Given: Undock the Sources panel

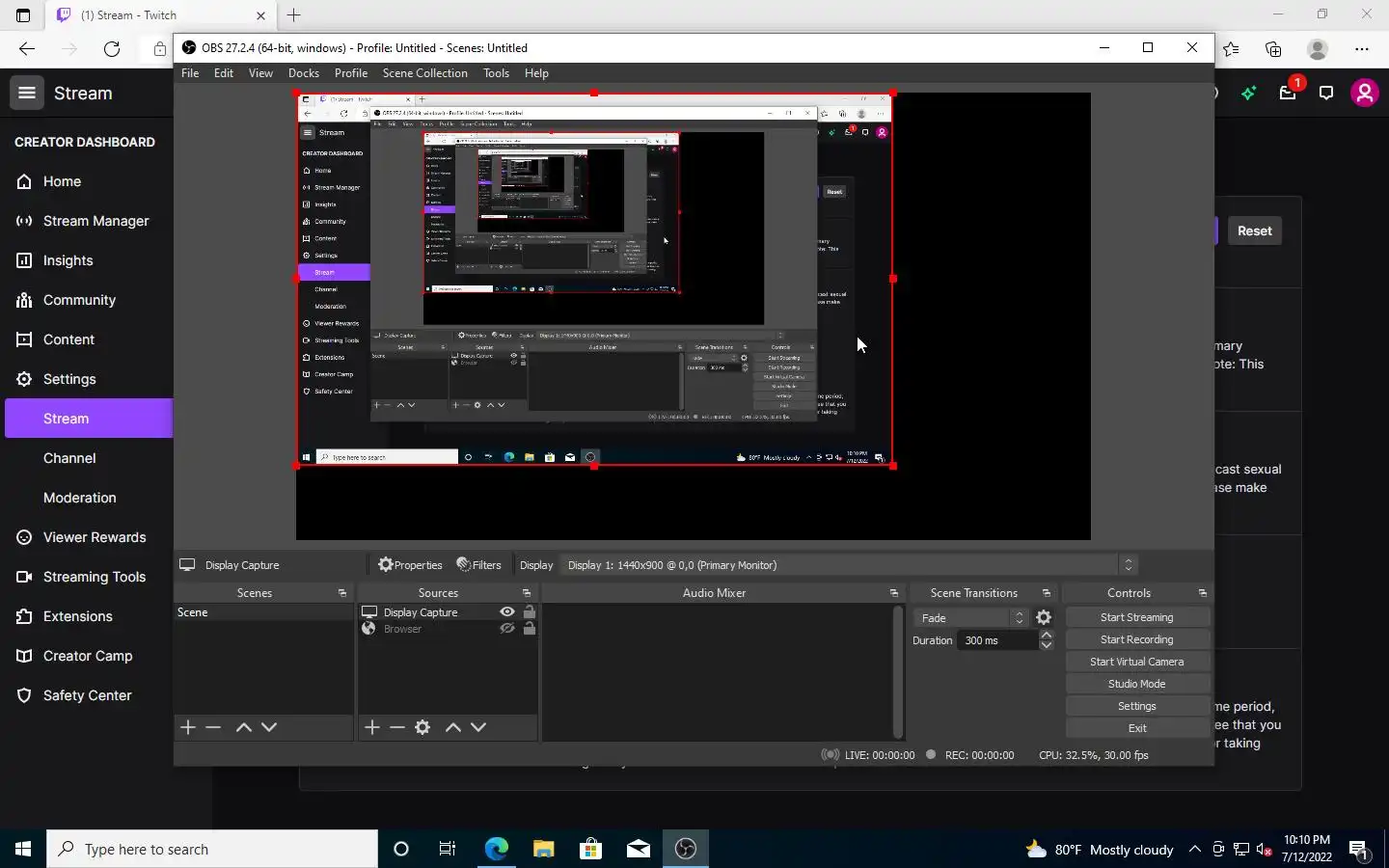Looking at the screenshot, I should [x=527, y=593].
